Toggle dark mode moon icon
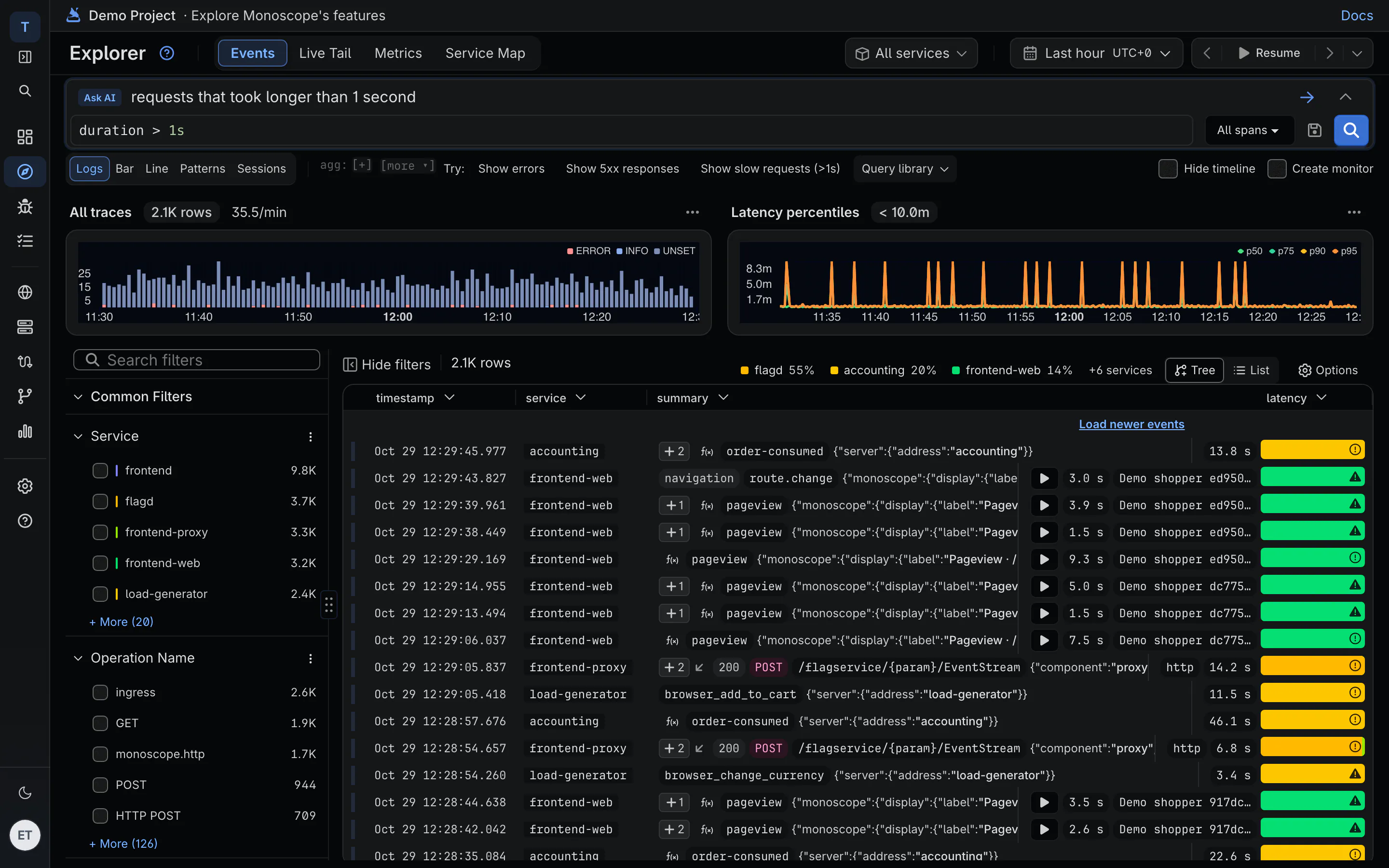 coord(25,793)
